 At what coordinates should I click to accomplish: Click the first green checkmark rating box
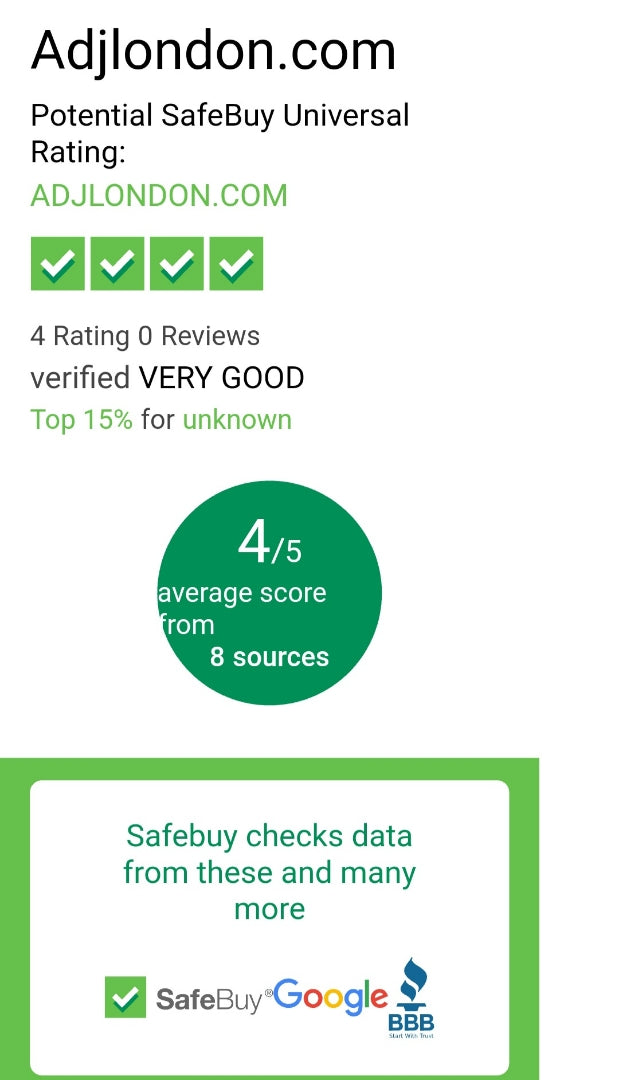(58, 264)
